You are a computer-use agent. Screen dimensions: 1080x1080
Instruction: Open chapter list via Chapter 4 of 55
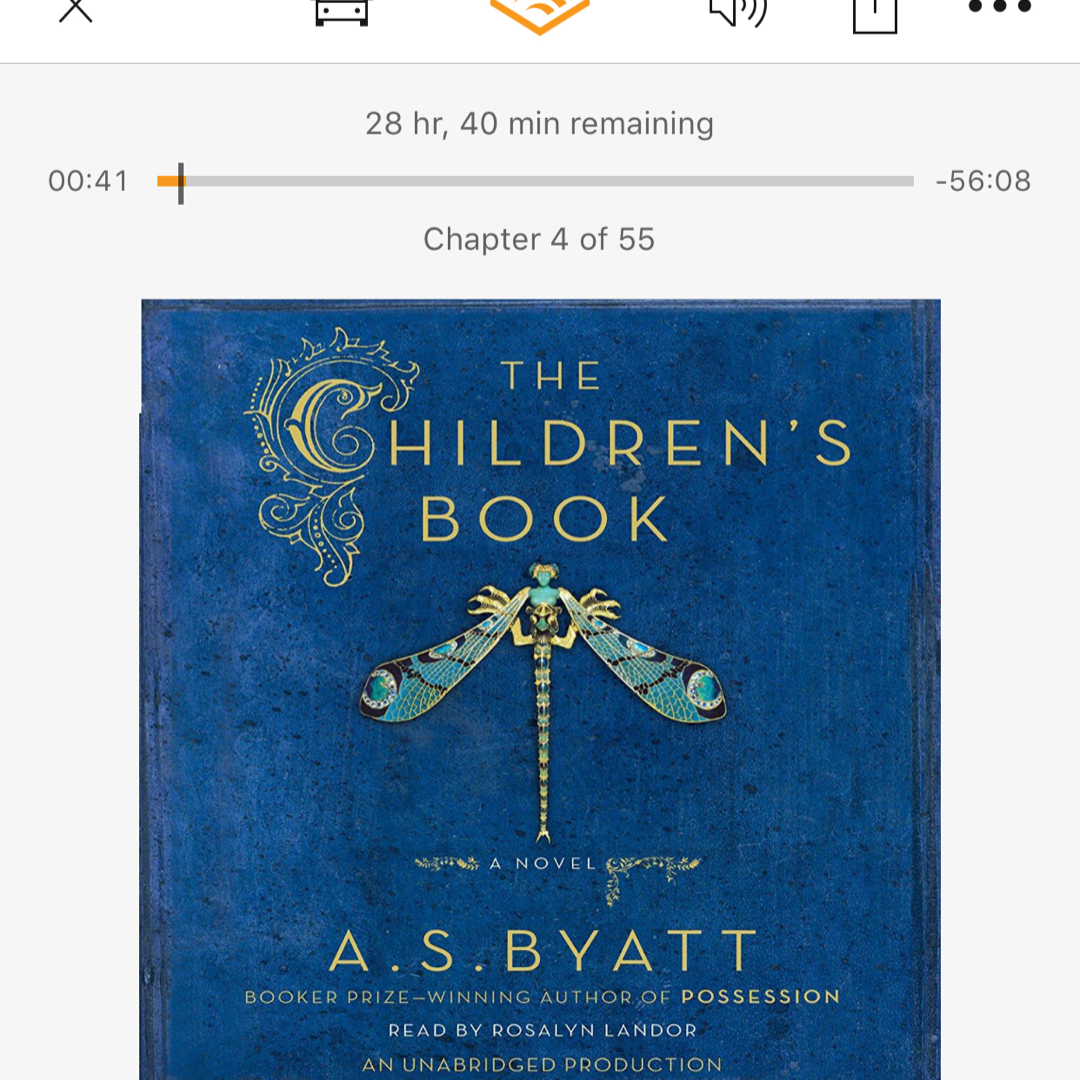click(539, 240)
